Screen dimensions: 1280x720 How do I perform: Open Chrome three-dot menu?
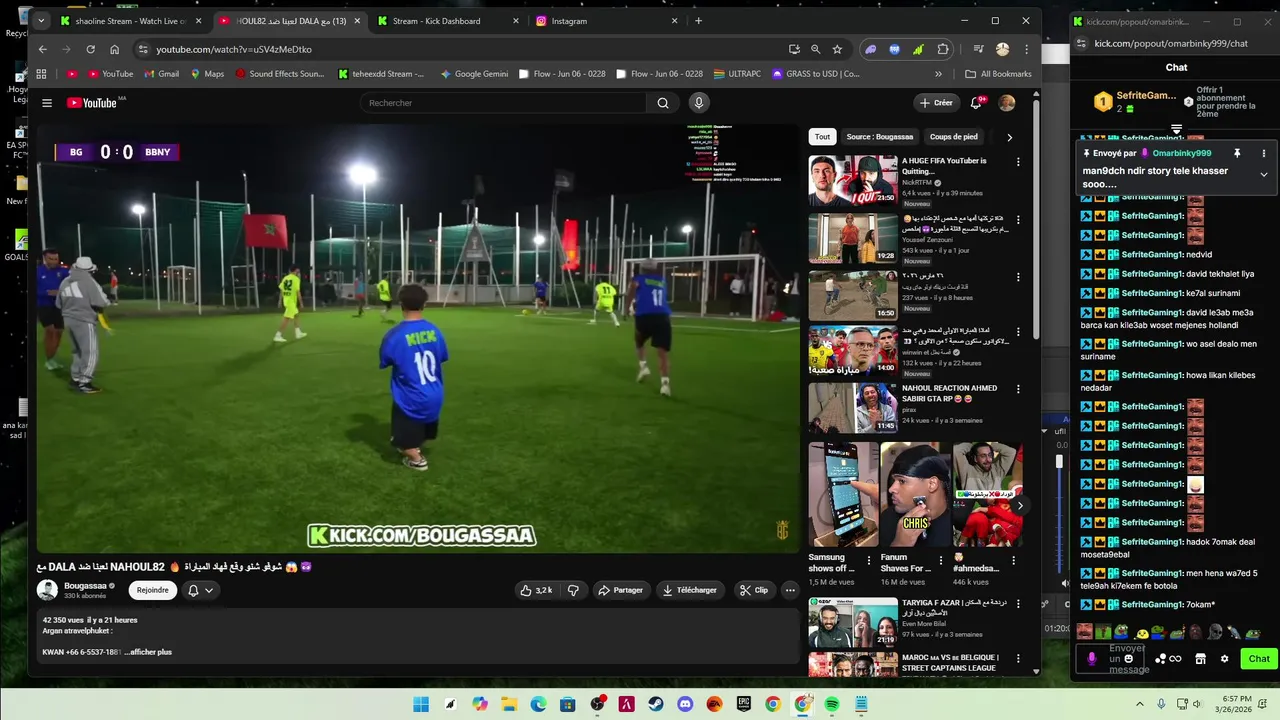1025,49
